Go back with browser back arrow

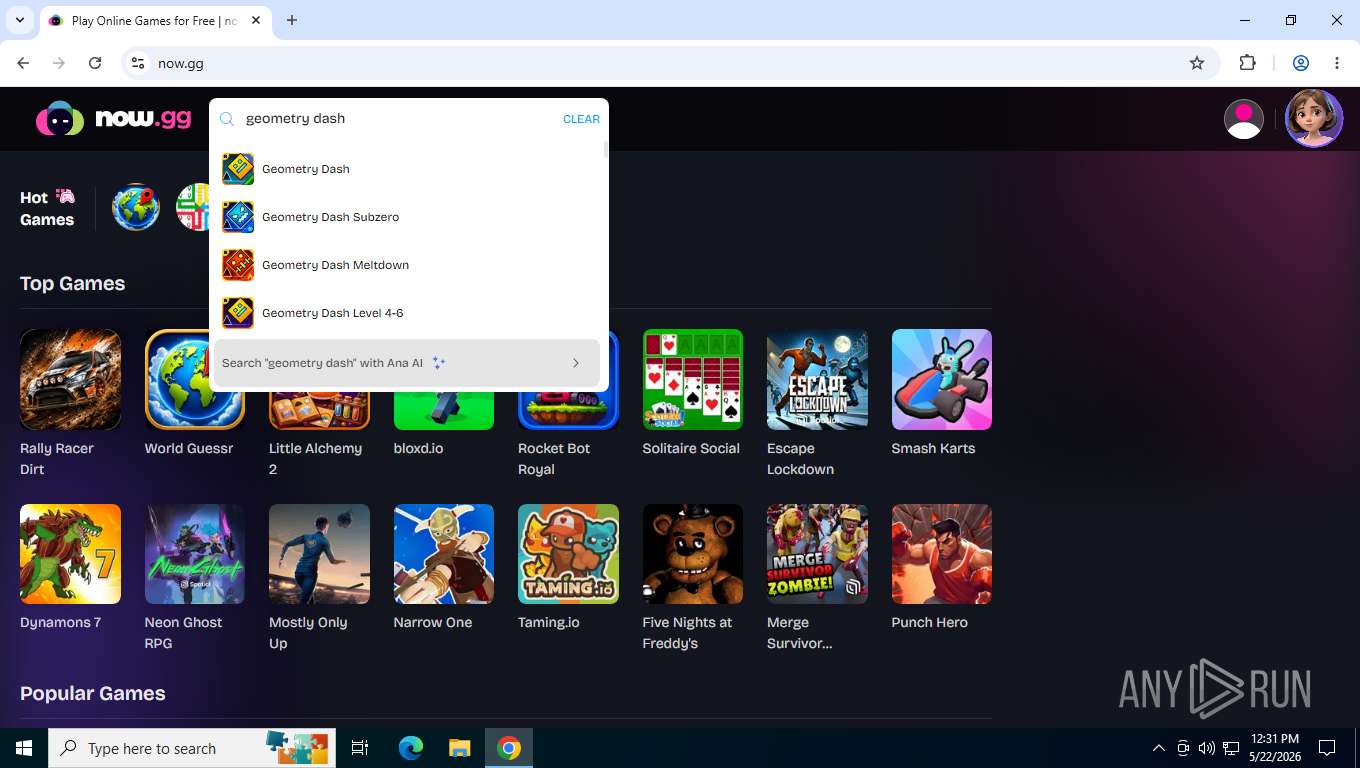tap(23, 63)
